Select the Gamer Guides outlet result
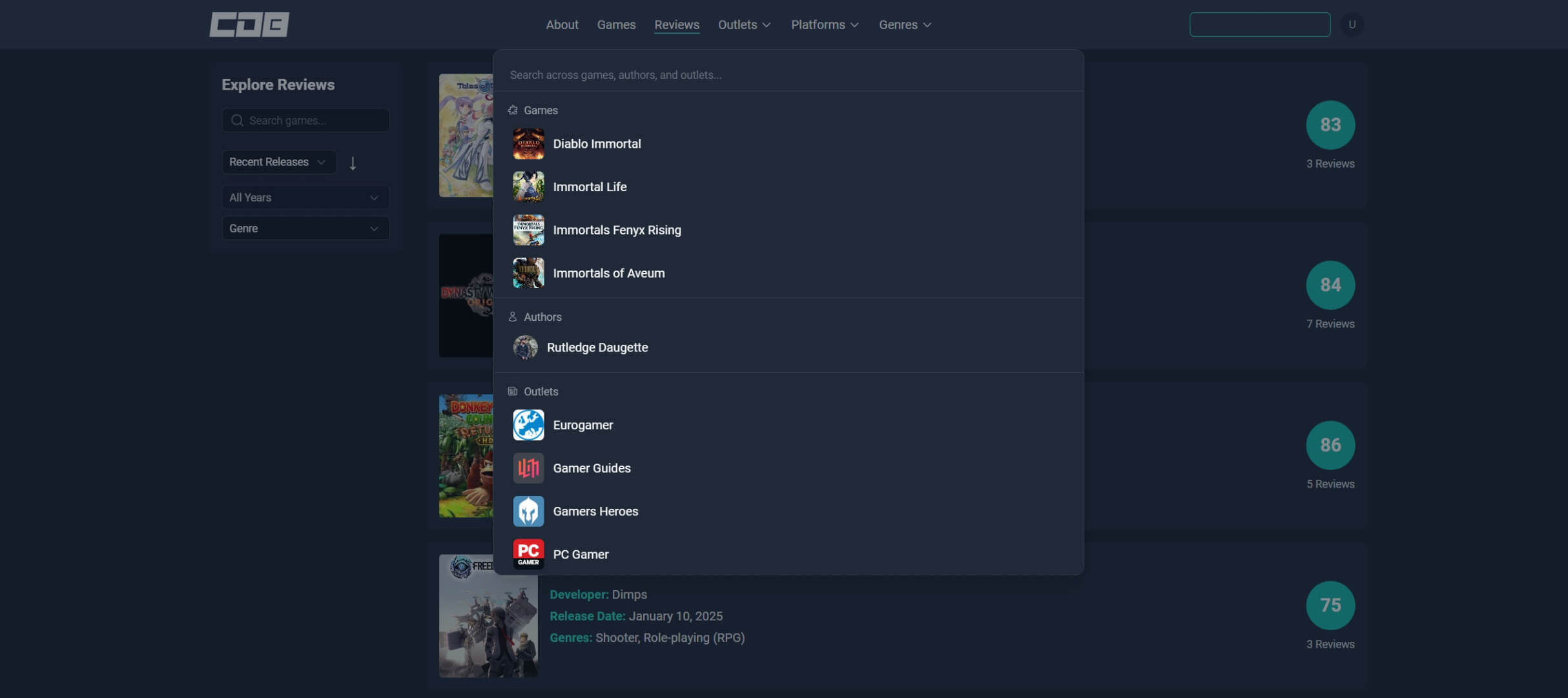 point(788,468)
